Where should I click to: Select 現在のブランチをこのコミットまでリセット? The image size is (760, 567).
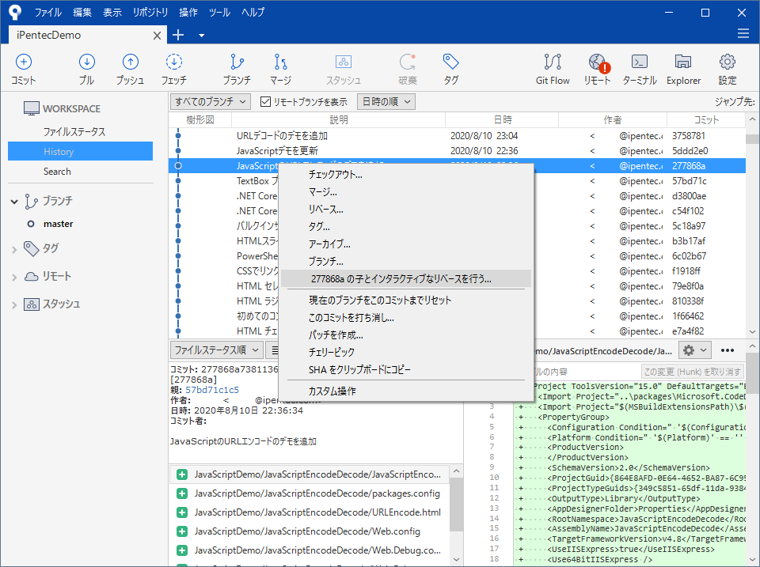tap(406, 300)
